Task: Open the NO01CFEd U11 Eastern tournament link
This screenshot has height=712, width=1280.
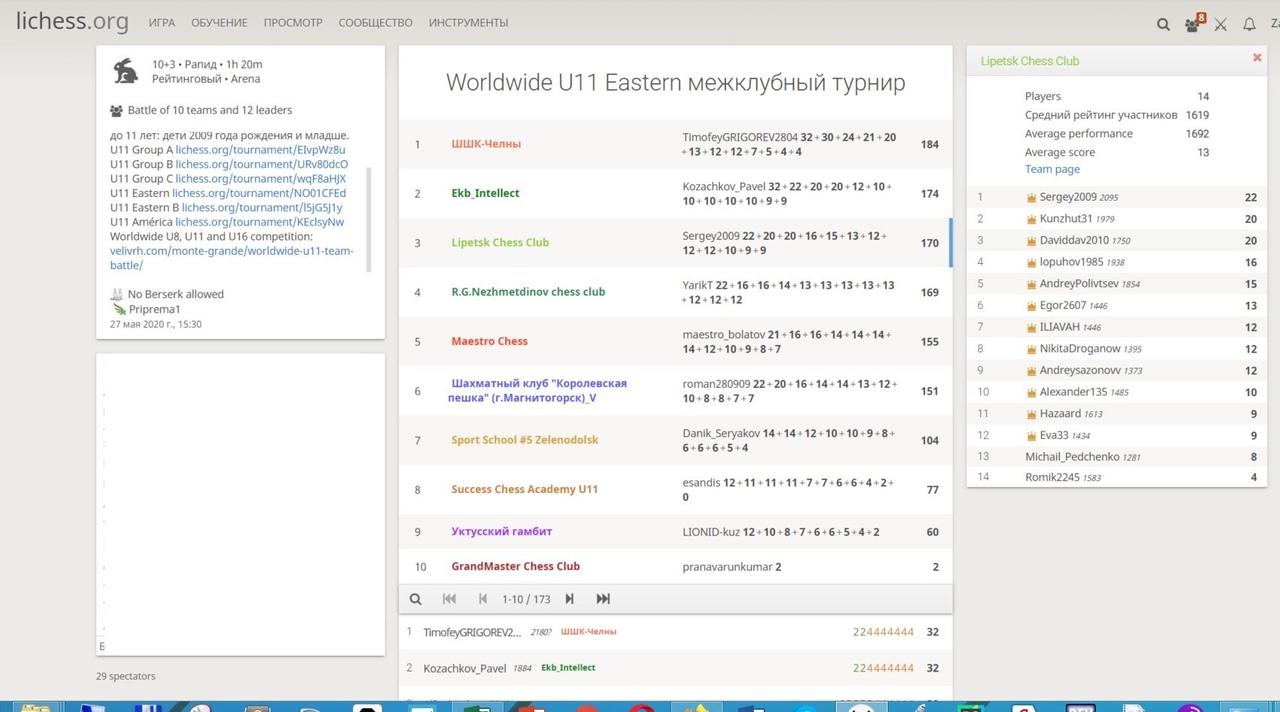Action: coord(259,193)
